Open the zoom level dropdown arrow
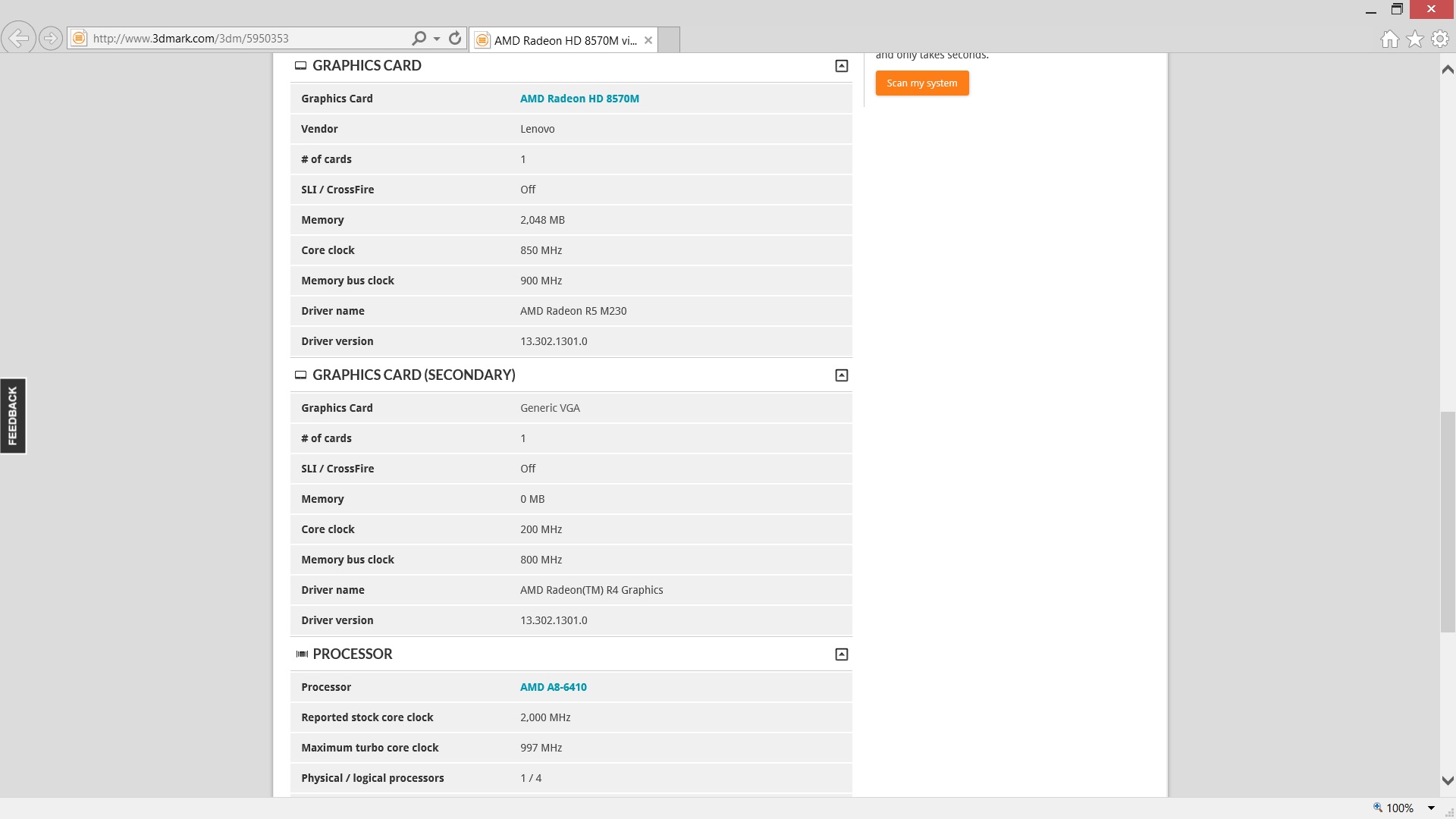1456x819 pixels. [x=1431, y=808]
